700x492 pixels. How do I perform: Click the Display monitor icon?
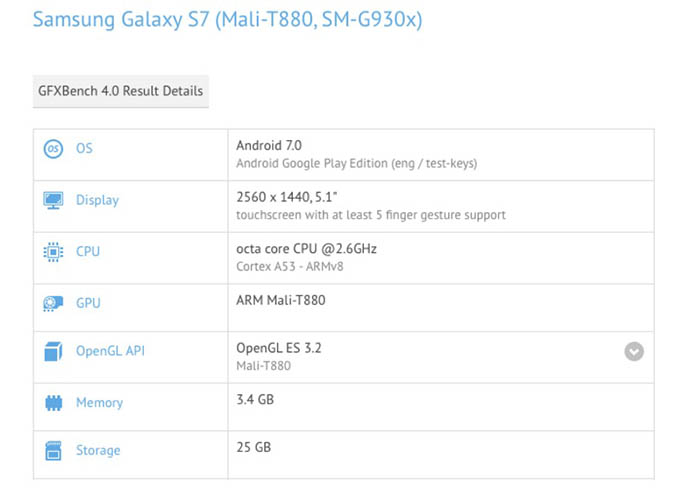[53, 200]
